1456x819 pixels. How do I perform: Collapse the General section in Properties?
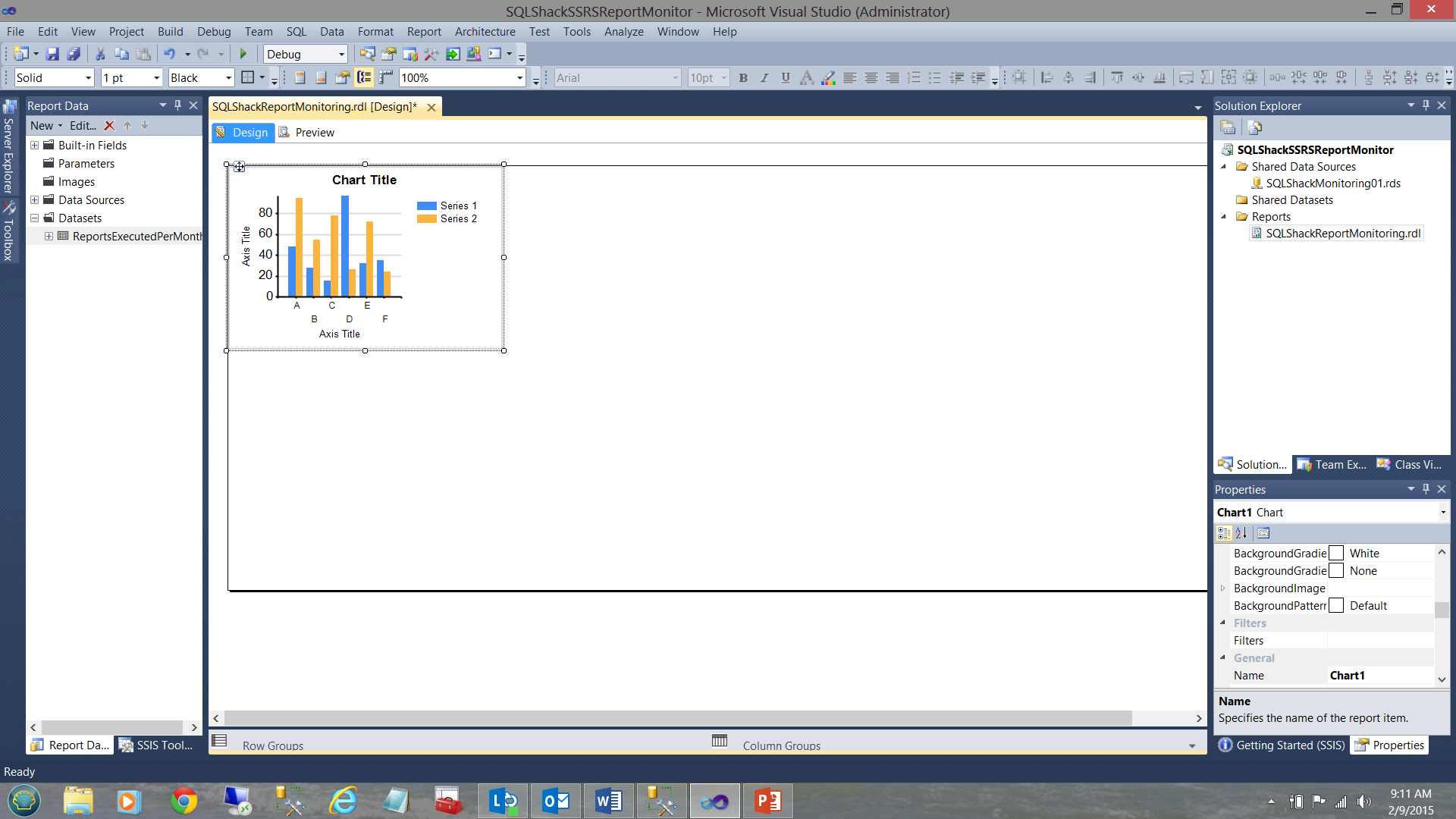(1222, 657)
